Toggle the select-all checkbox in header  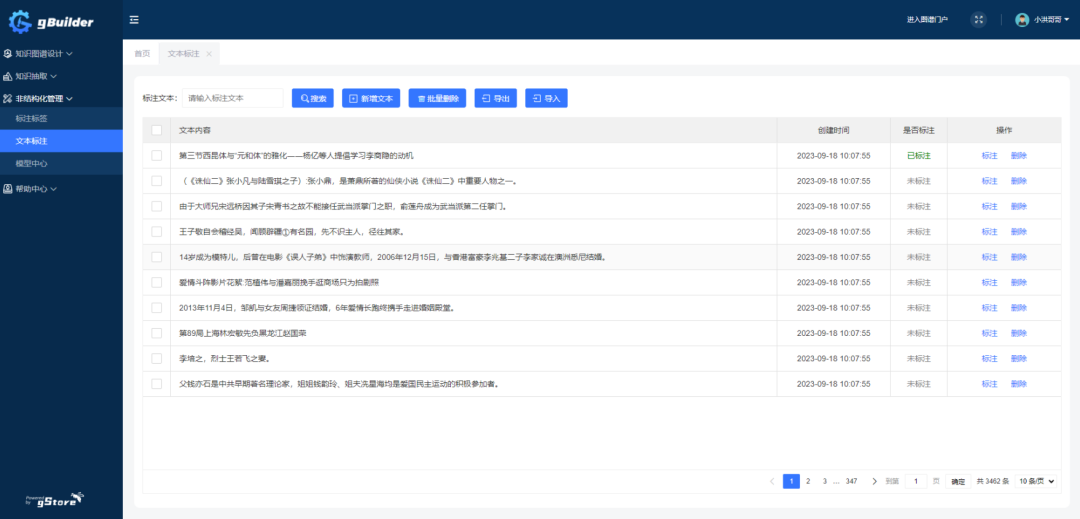(x=156, y=130)
